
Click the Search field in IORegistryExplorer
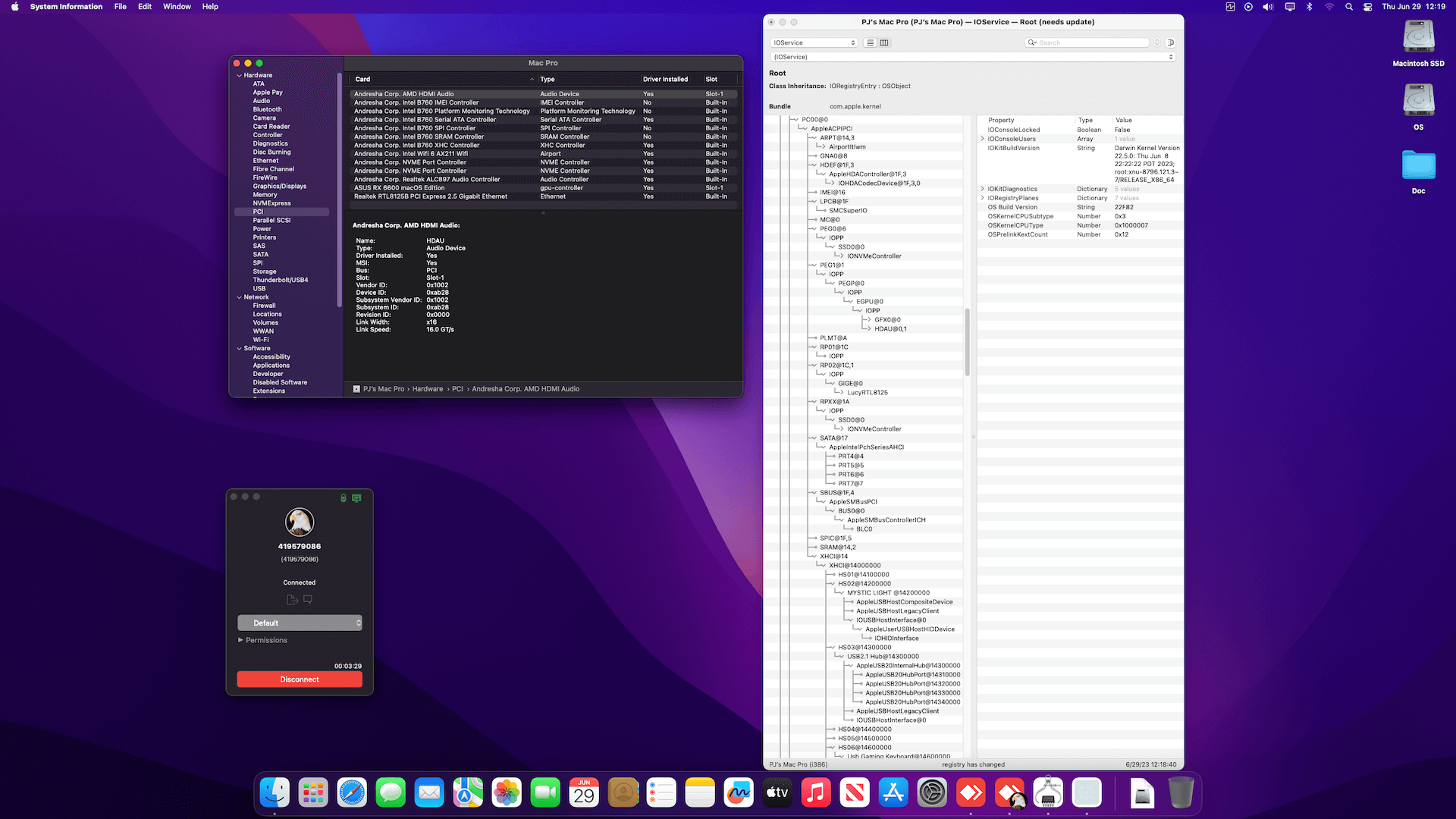[1087, 42]
